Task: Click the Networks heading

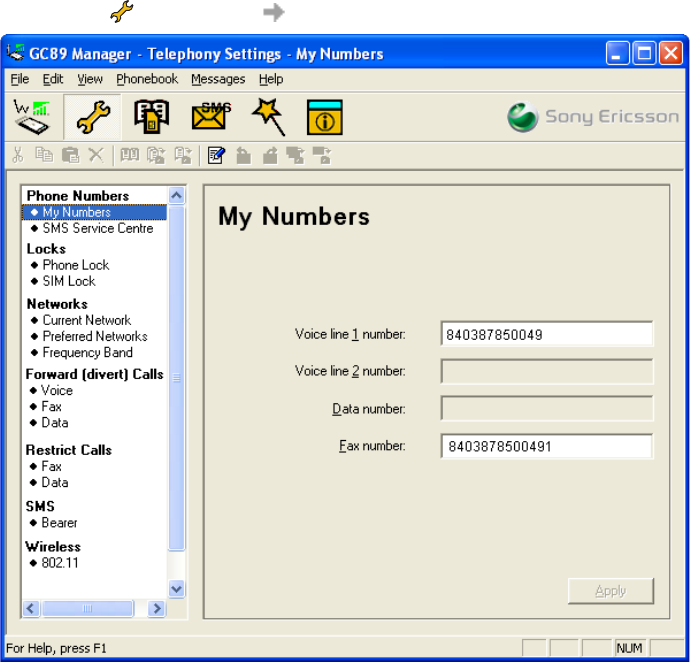Action: pos(57,304)
